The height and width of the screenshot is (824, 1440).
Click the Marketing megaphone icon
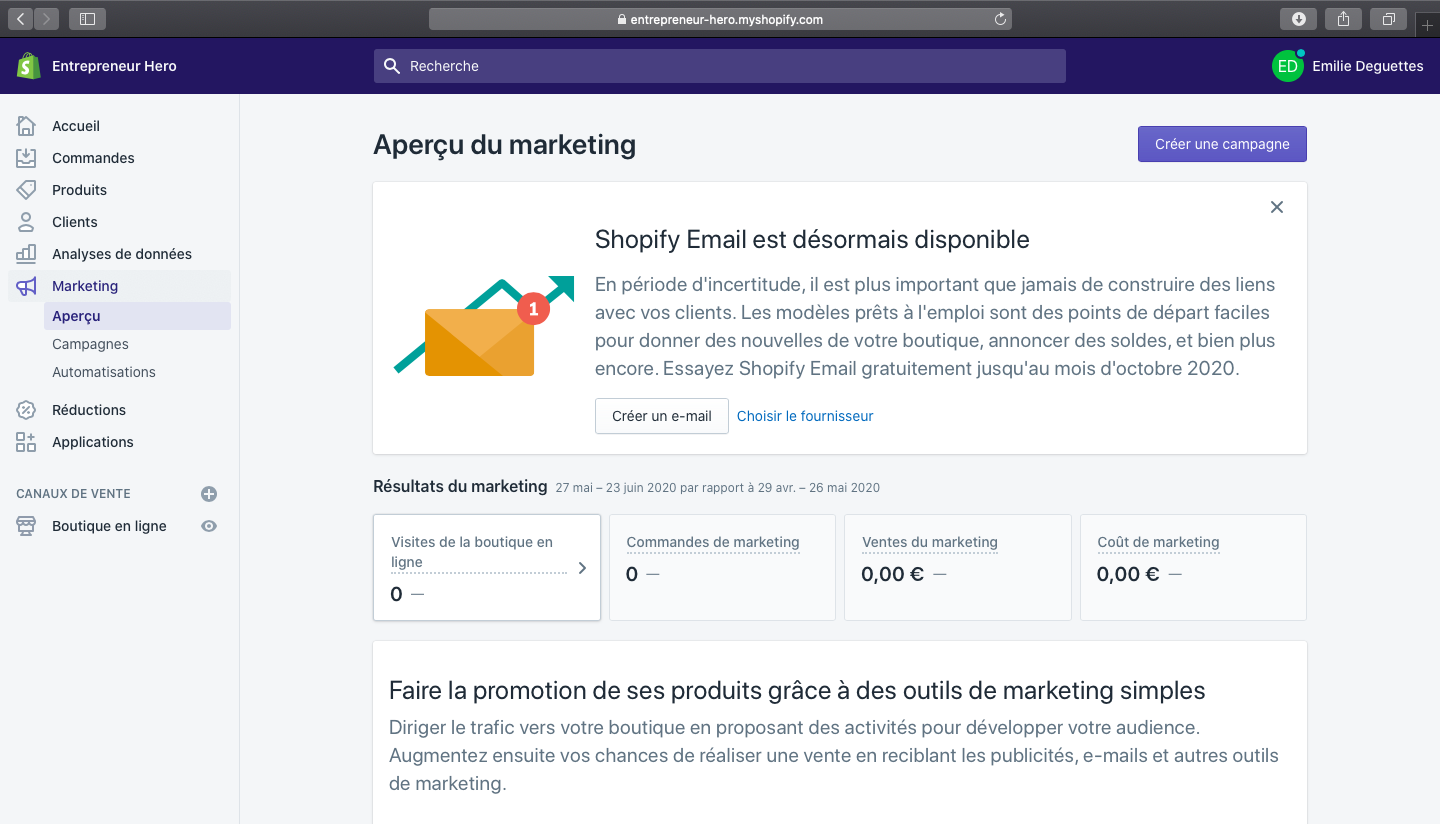[26, 286]
